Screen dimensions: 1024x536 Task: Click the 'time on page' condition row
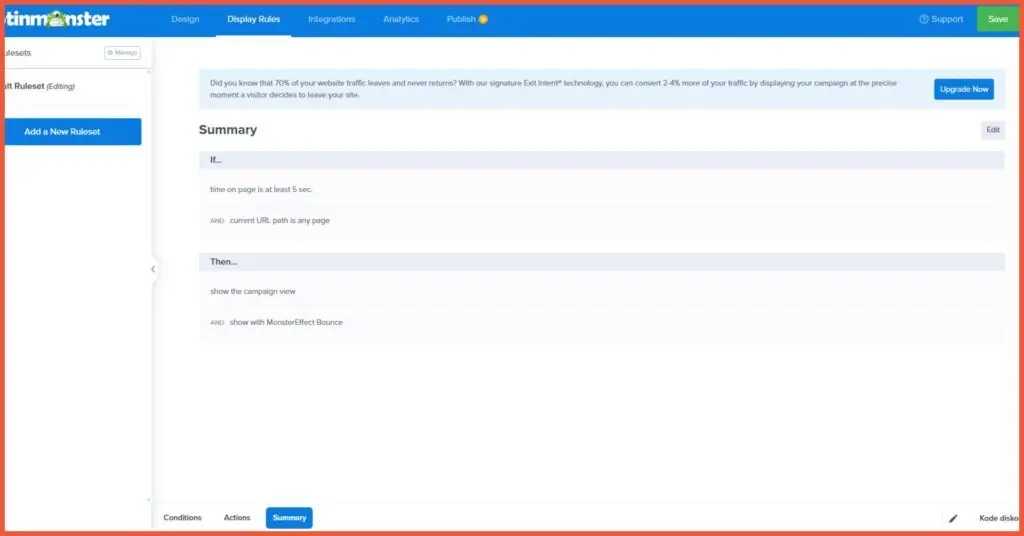[x=262, y=189]
